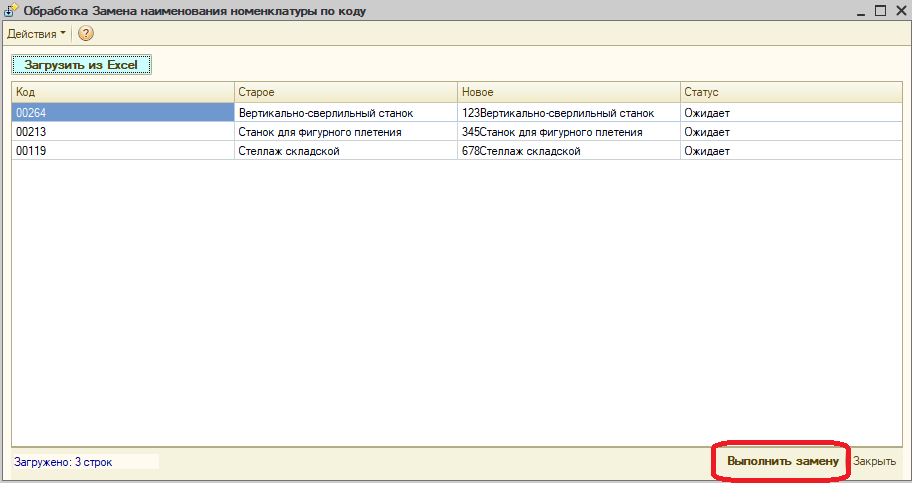Select the code 00213 cell
The height and width of the screenshot is (483, 912).
[122, 132]
